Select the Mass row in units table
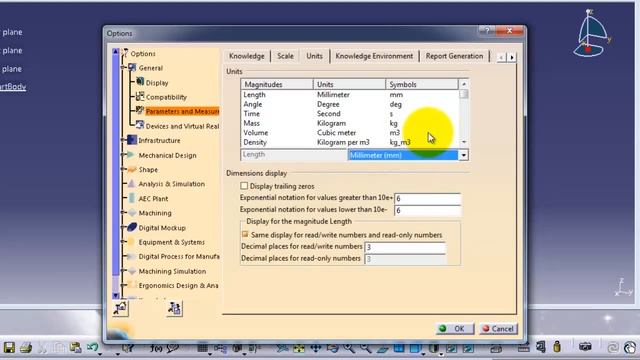640x360 pixels. click(349, 123)
